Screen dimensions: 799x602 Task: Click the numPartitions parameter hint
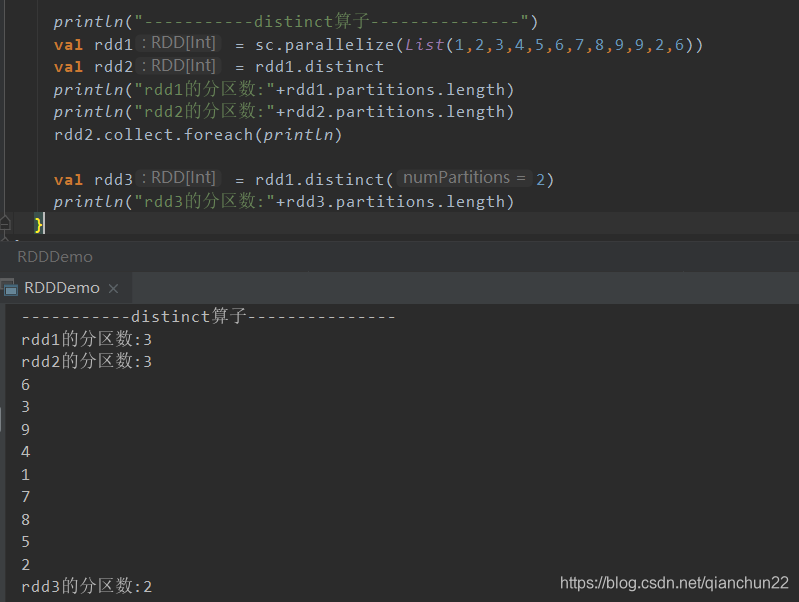click(x=464, y=178)
